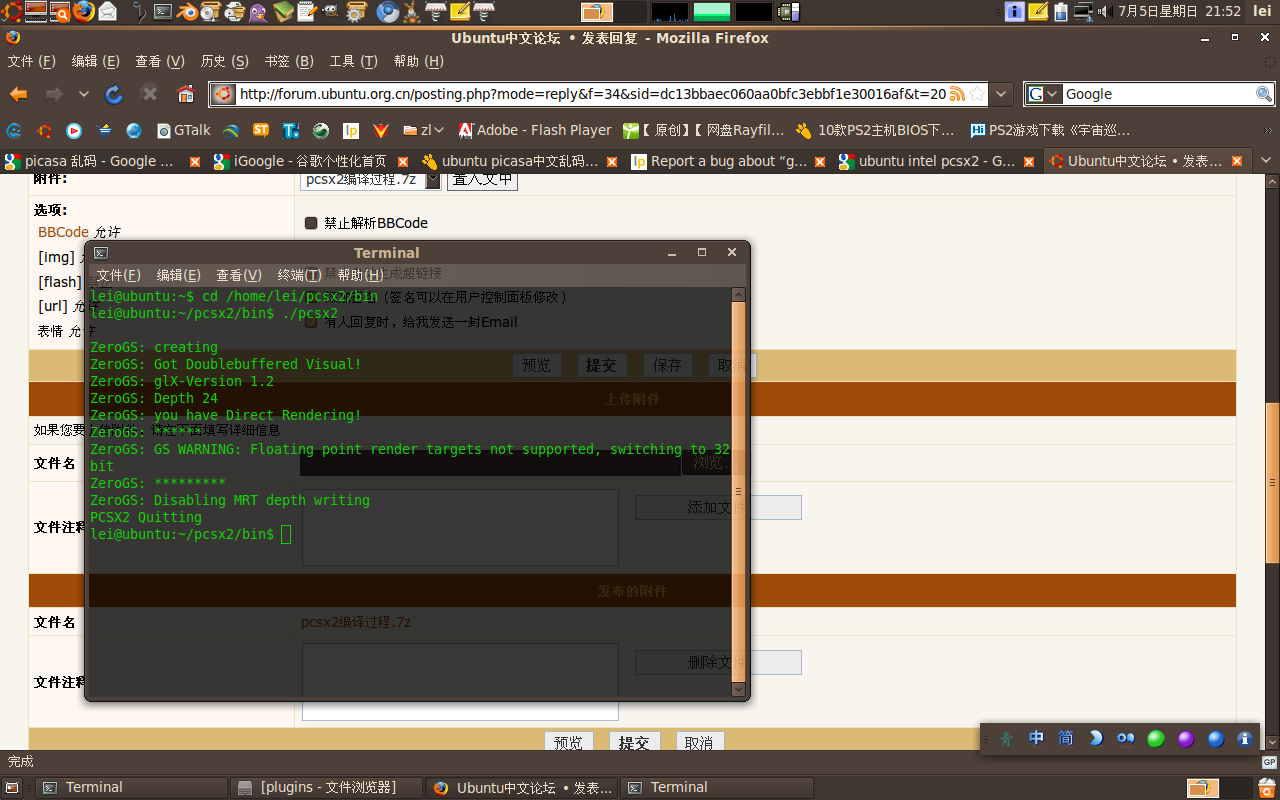
Task: Open Terminal 终端(T) menu
Action: click(x=299, y=275)
